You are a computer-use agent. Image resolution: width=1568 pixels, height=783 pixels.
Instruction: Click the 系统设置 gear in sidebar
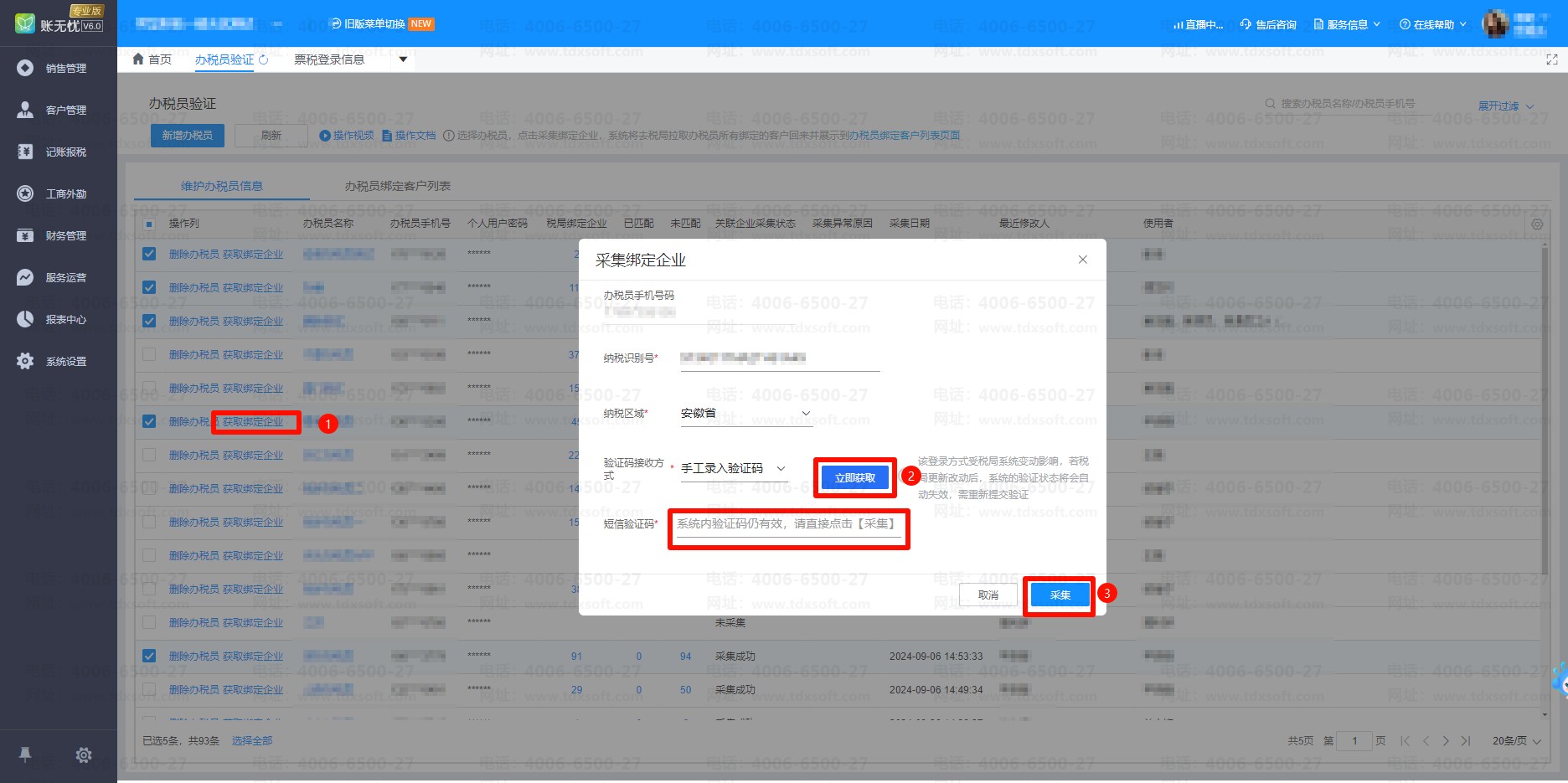(x=25, y=361)
